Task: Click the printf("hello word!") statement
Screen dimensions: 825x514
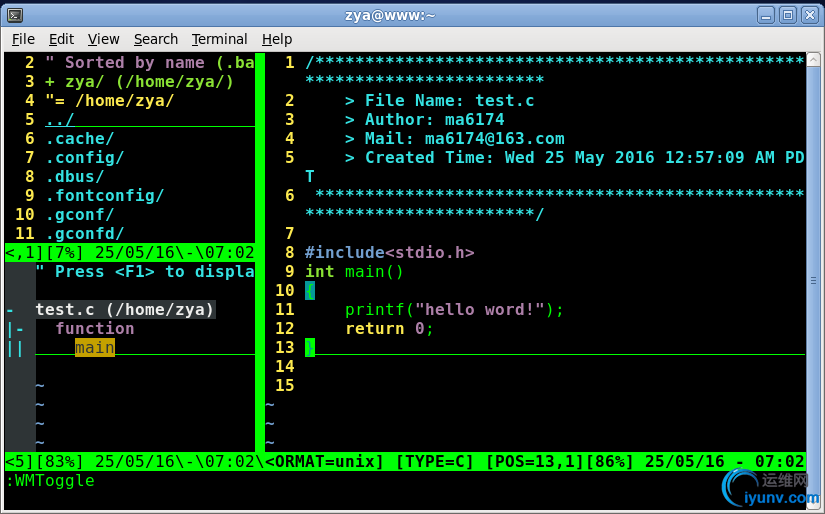Action: tap(454, 309)
